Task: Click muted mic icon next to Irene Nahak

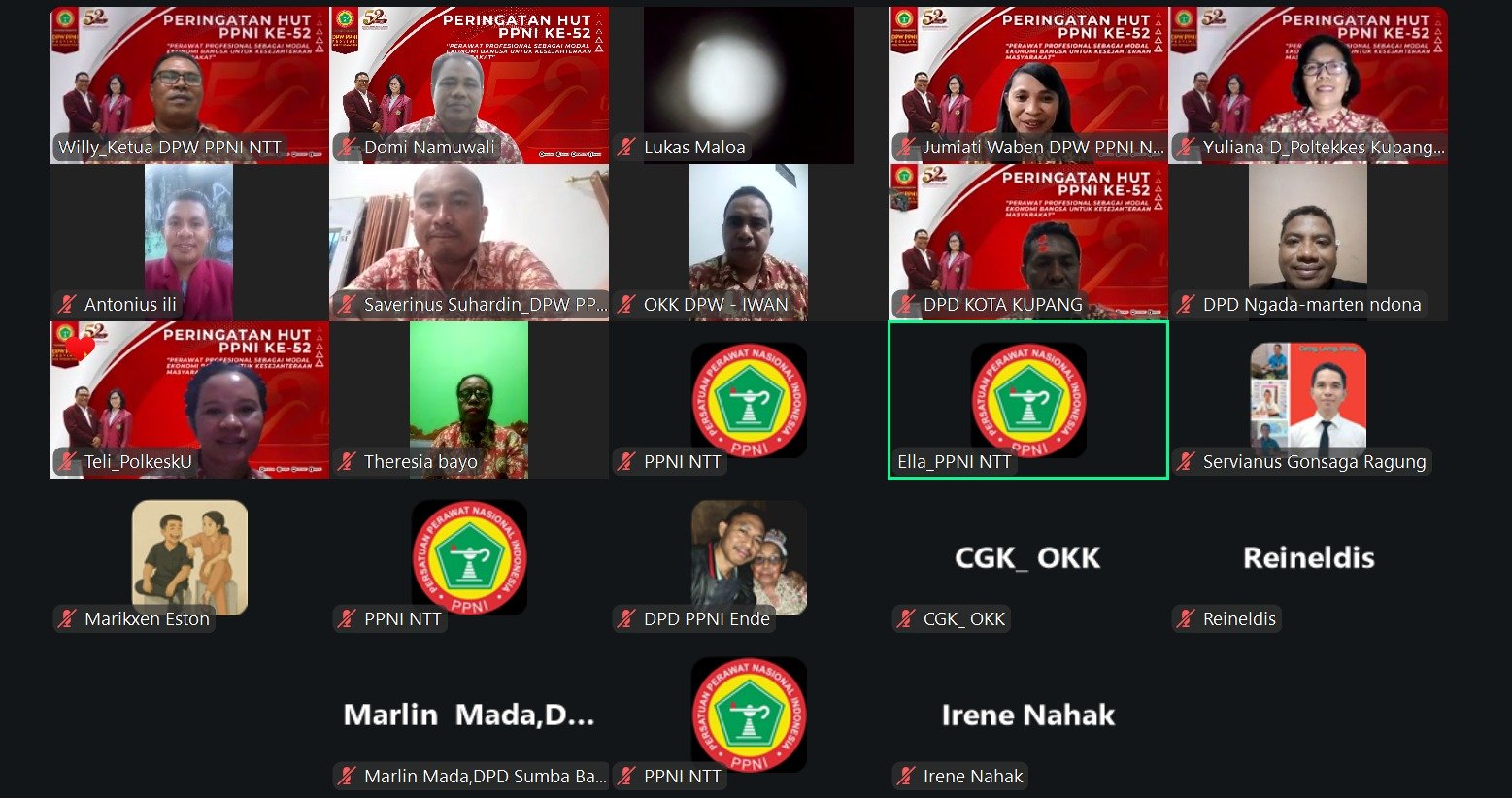Action: click(906, 777)
